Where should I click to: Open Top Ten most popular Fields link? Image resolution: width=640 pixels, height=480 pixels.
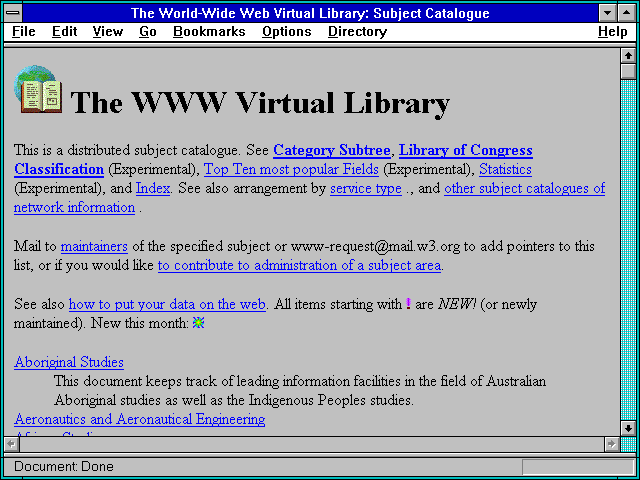[291, 169]
